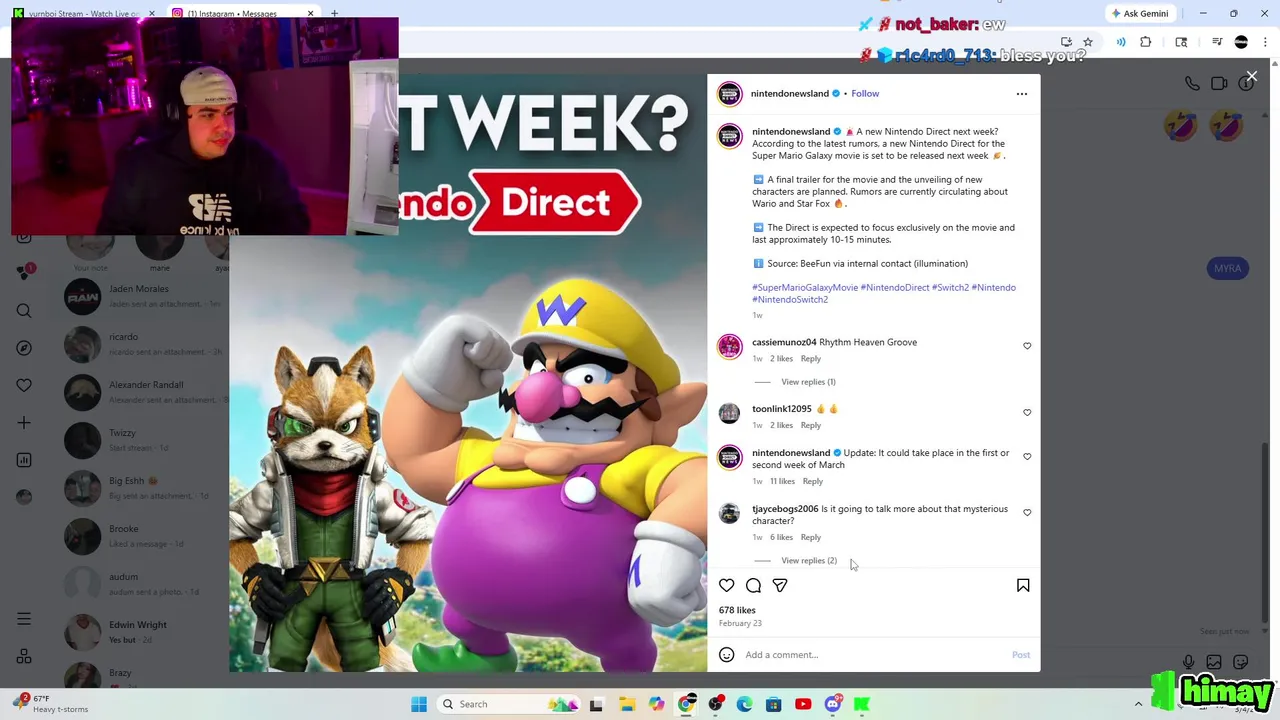Viewport: 1280px width, 720px height.
Task: Open the emoji picker in the comment box
Action: point(727,655)
